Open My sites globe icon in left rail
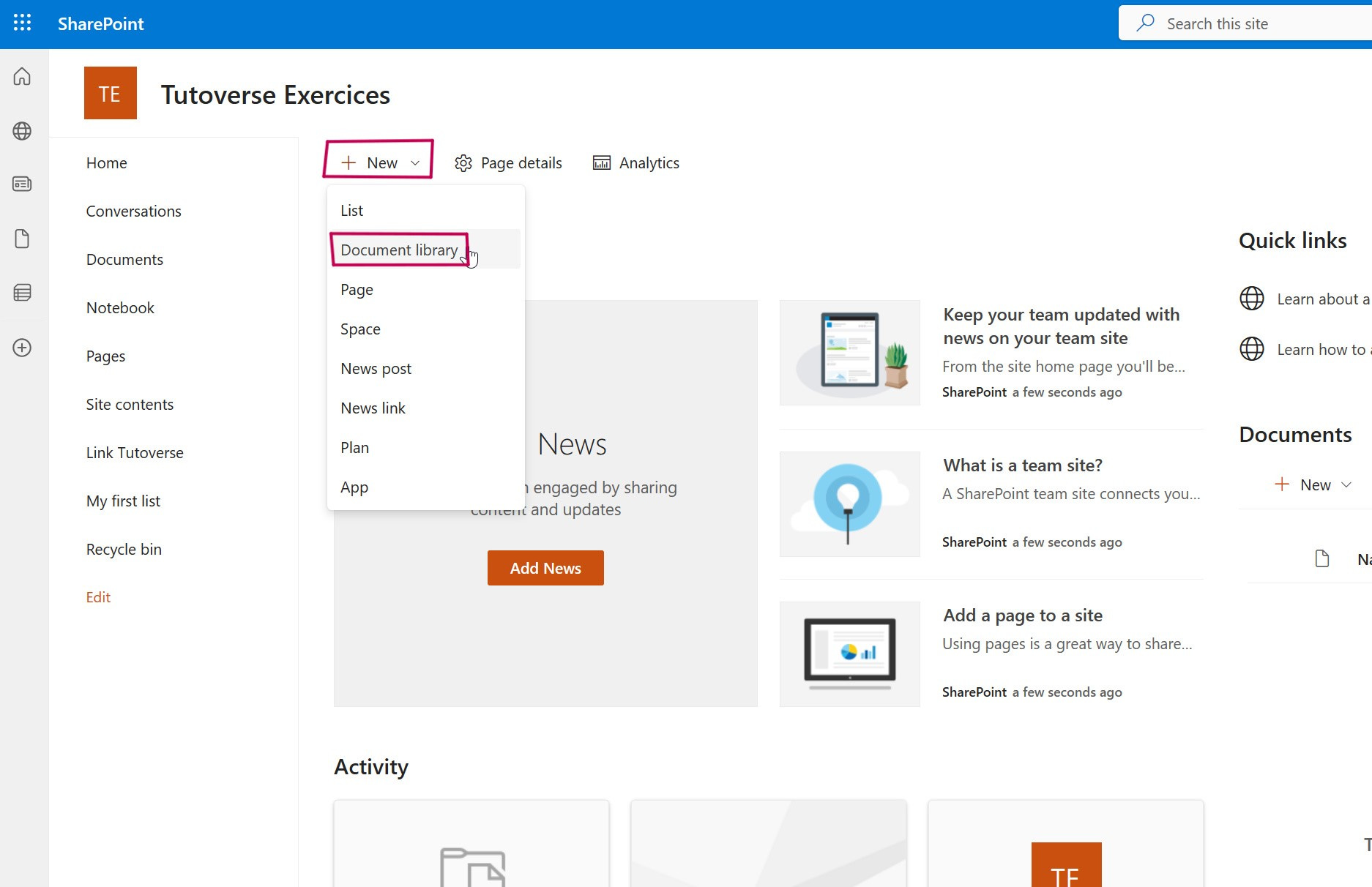 tap(22, 131)
